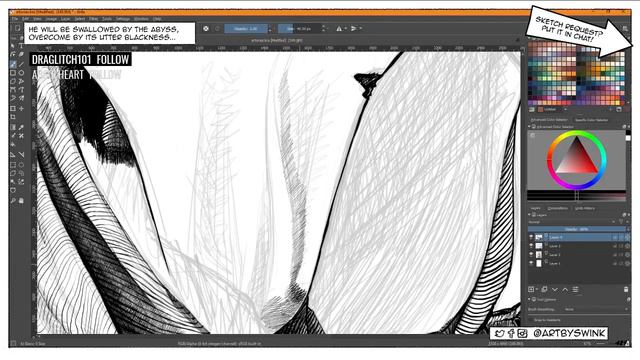Add a new paint layer button
The height and width of the screenshot is (360, 640).
point(531,289)
